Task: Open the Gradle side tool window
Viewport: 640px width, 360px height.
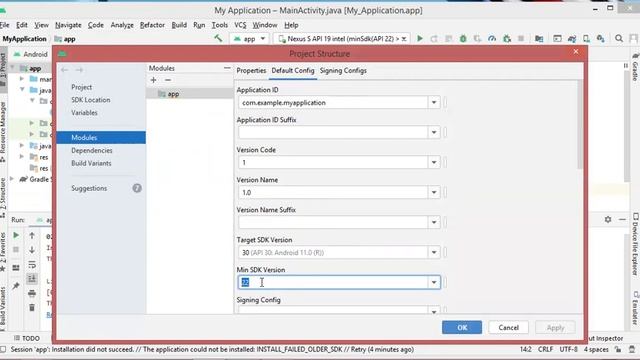Action: (x=635, y=67)
